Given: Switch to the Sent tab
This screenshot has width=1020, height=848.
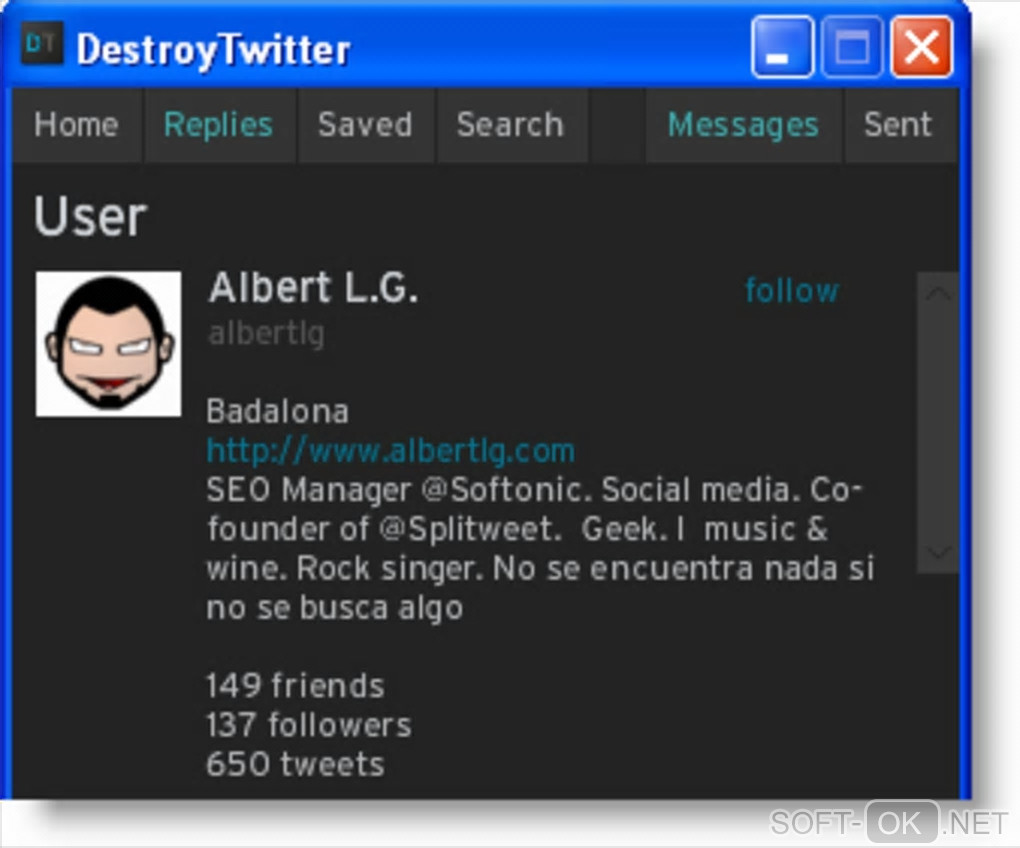Looking at the screenshot, I should [898, 125].
